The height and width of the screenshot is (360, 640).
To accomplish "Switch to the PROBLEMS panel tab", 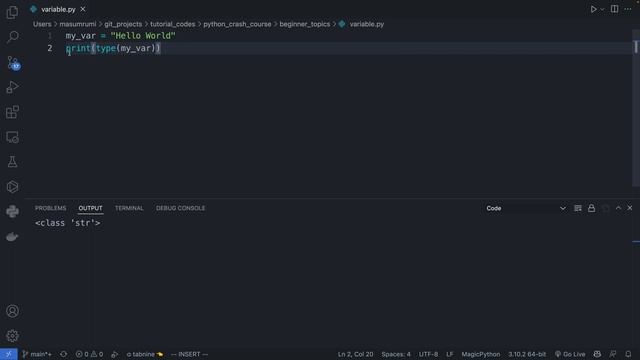I will pos(51,208).
